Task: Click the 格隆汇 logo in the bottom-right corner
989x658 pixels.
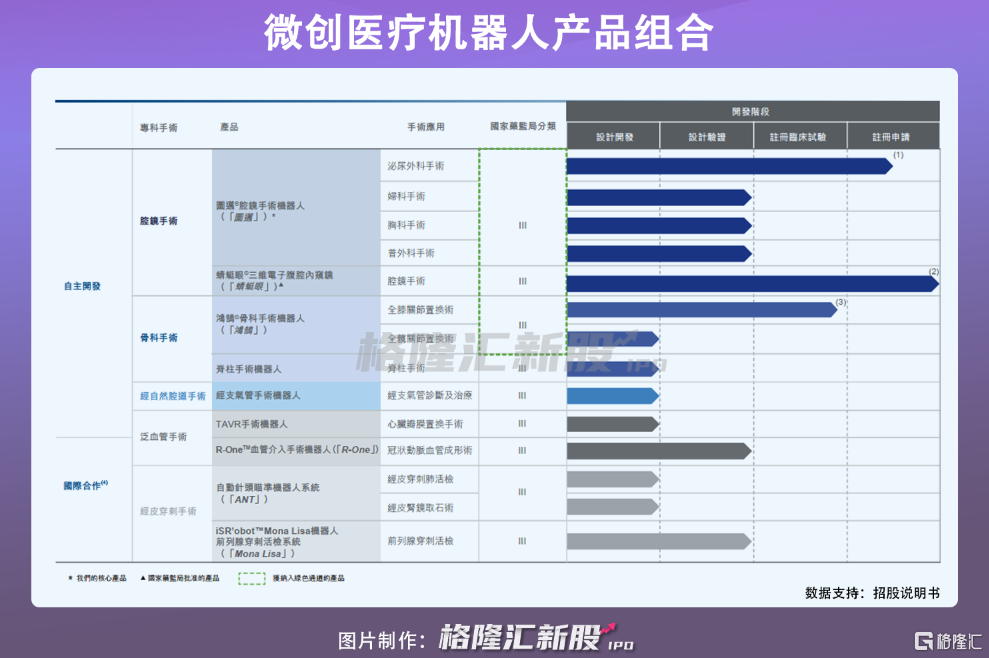Action: (948, 641)
